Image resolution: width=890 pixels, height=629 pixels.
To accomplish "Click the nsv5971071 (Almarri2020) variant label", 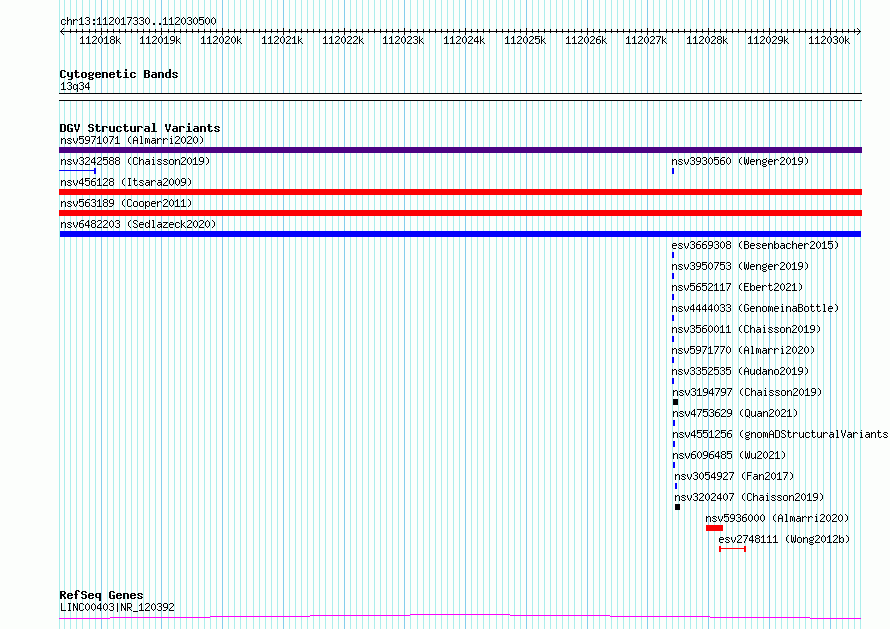I will 132,140.
